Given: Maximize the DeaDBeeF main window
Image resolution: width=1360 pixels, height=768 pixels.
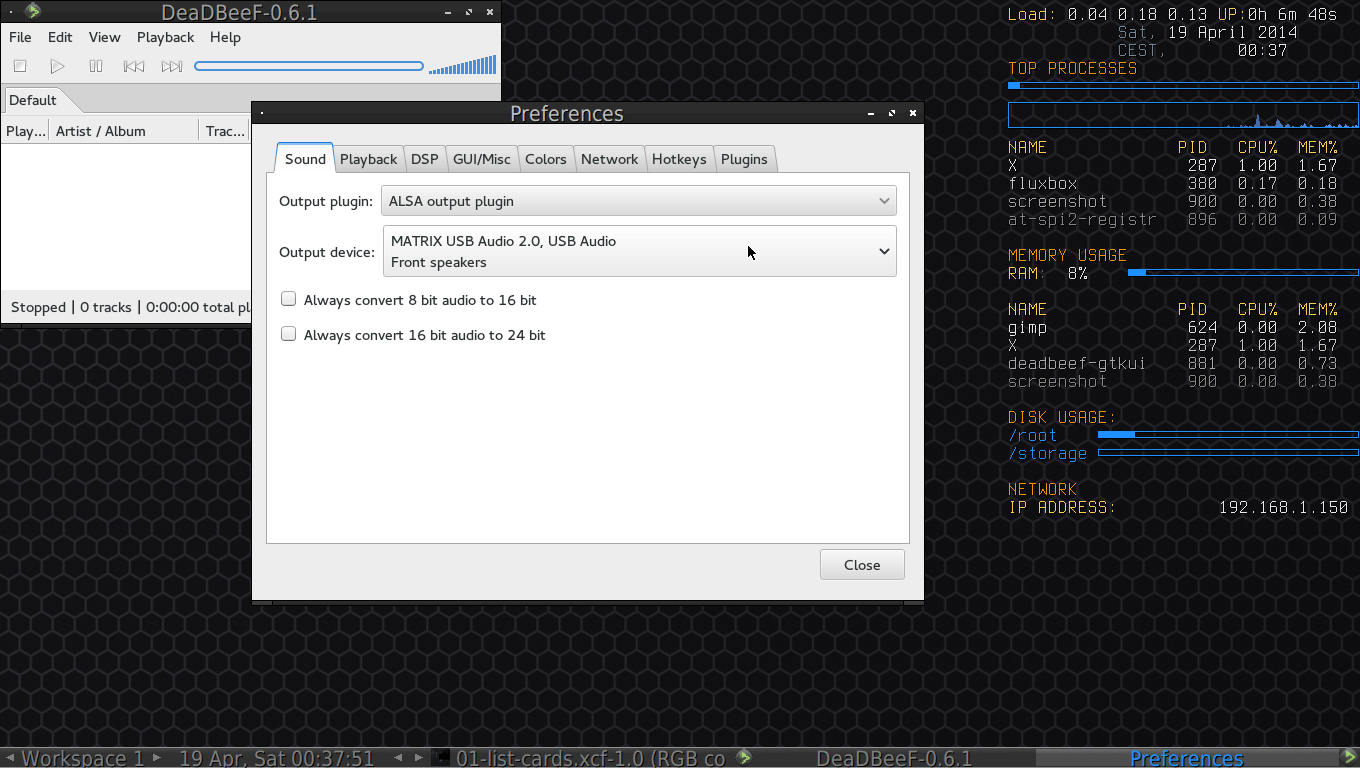Looking at the screenshot, I should 469,13.
